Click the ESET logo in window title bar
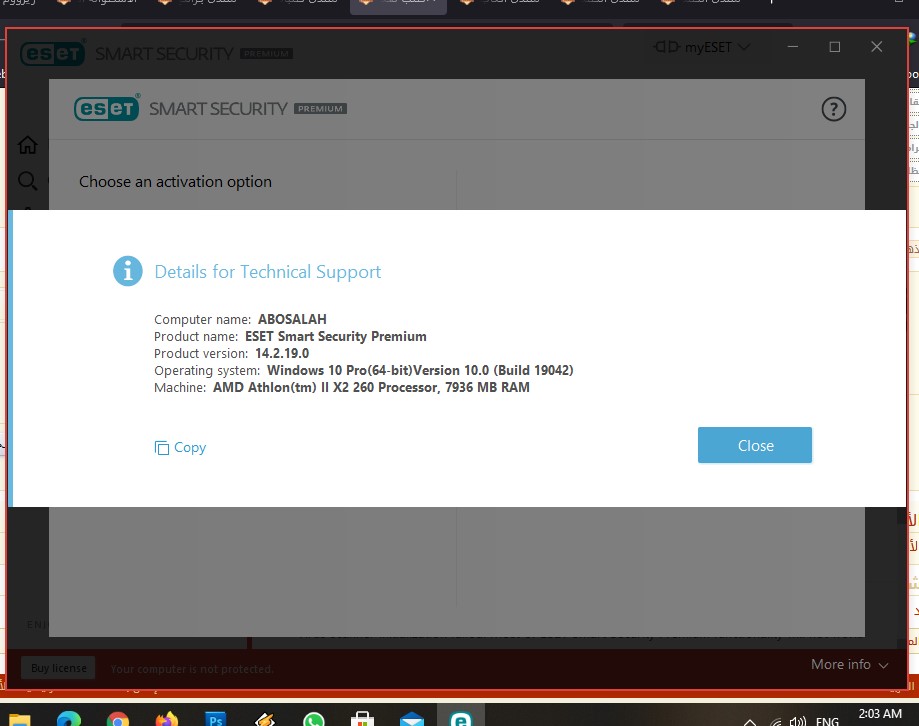This screenshot has width=919, height=726. pyautogui.click(x=53, y=53)
